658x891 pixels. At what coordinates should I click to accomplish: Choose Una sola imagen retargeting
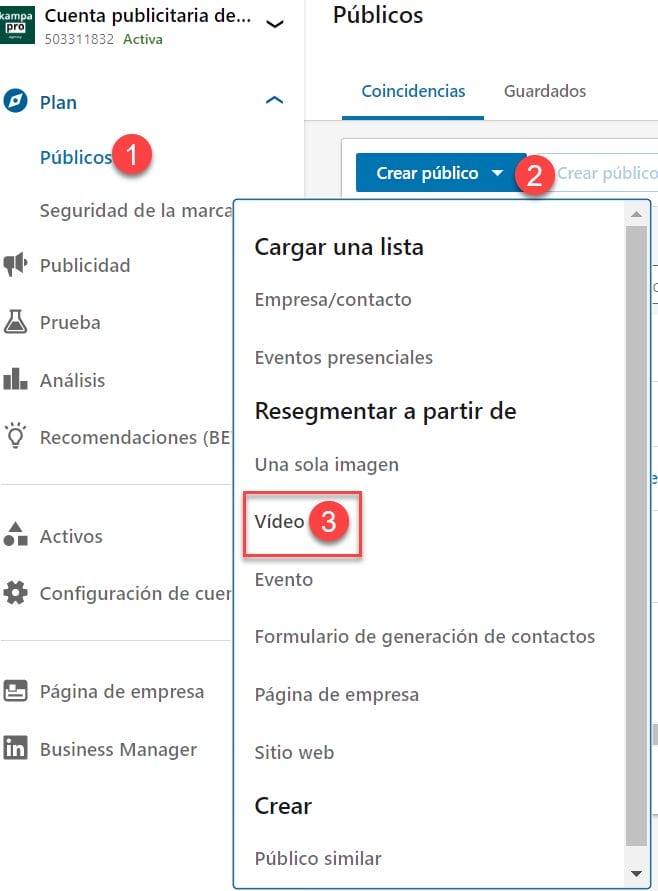tap(327, 464)
